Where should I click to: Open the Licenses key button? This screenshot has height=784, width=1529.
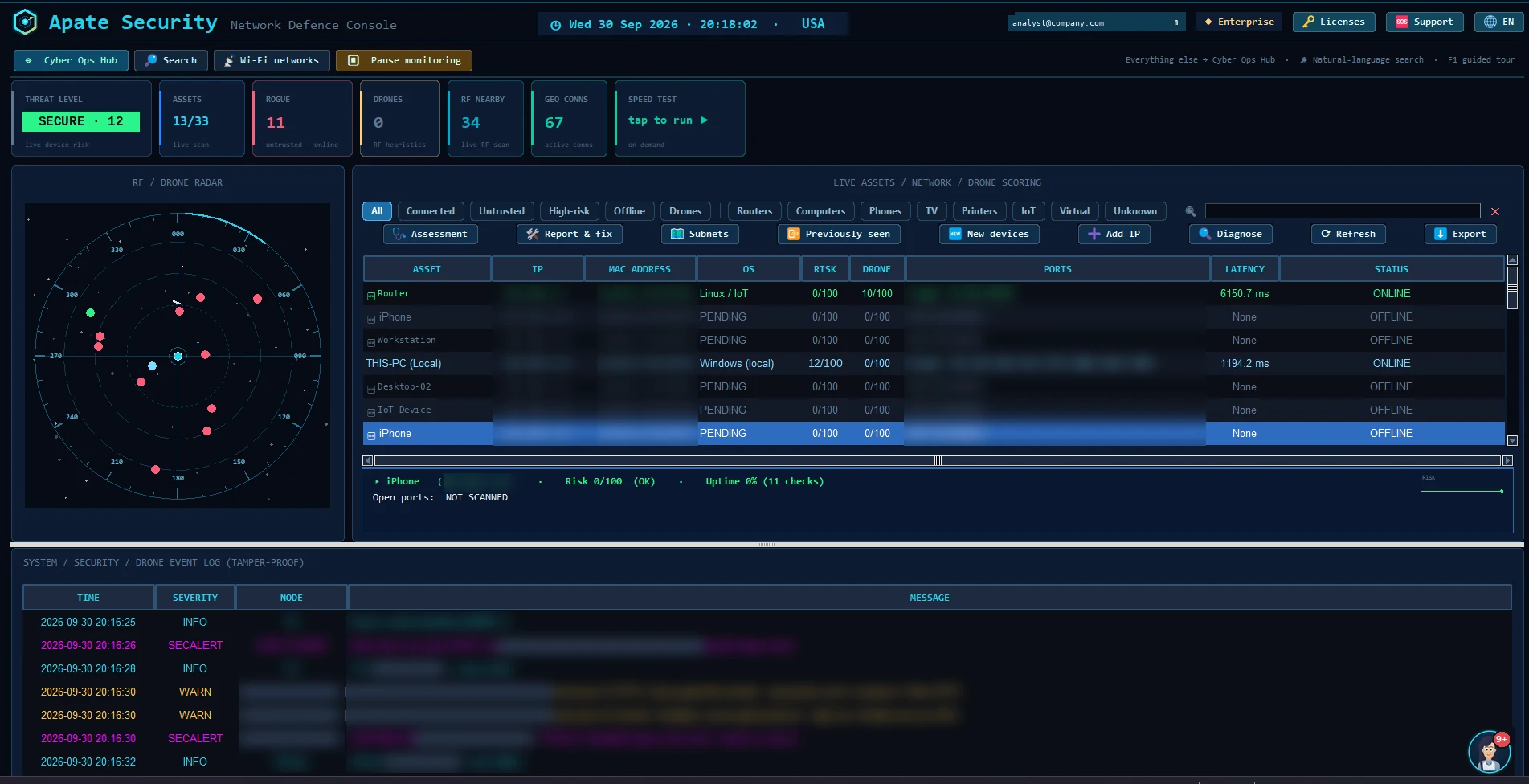1334,22
